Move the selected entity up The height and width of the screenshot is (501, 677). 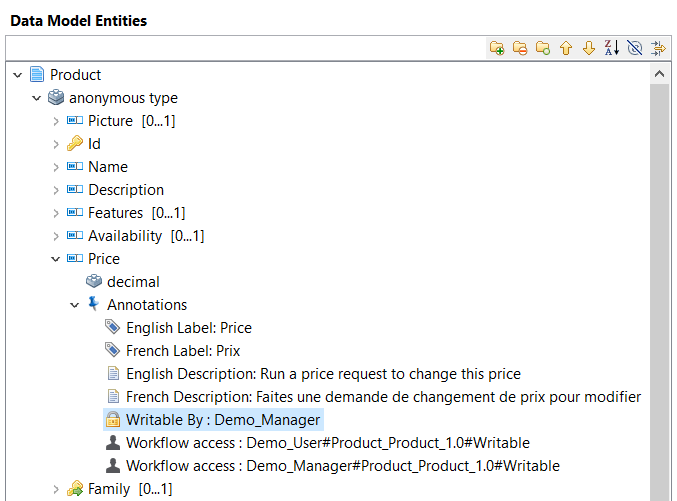(566, 48)
